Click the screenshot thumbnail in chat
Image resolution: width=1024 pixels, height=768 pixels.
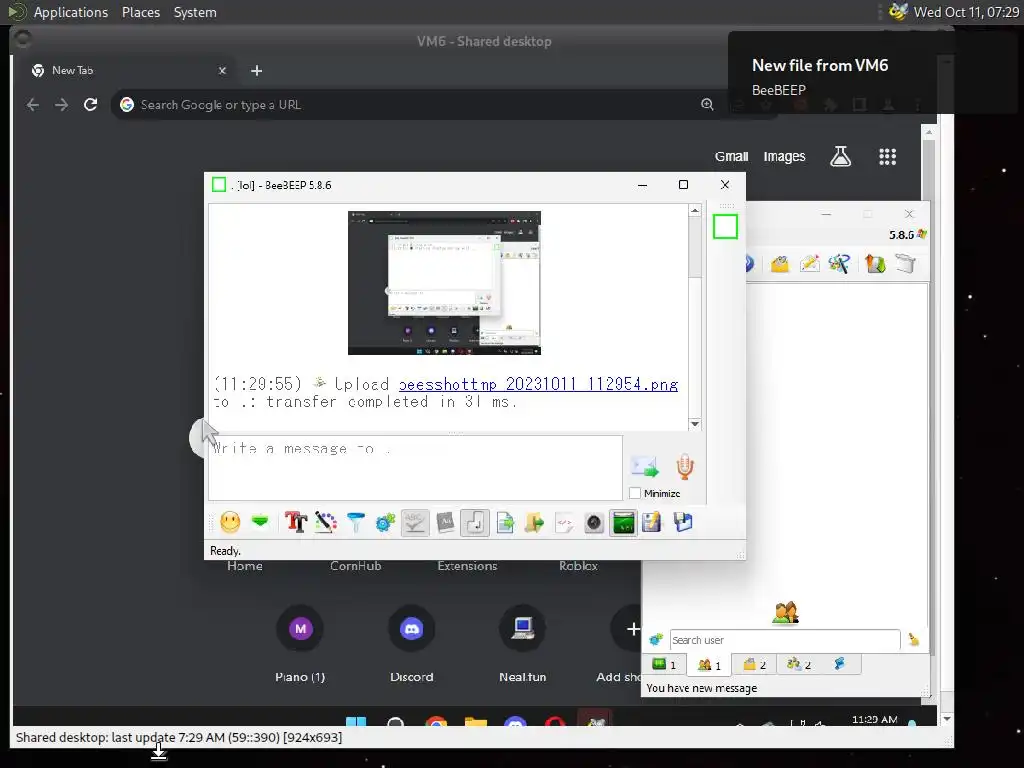444,283
